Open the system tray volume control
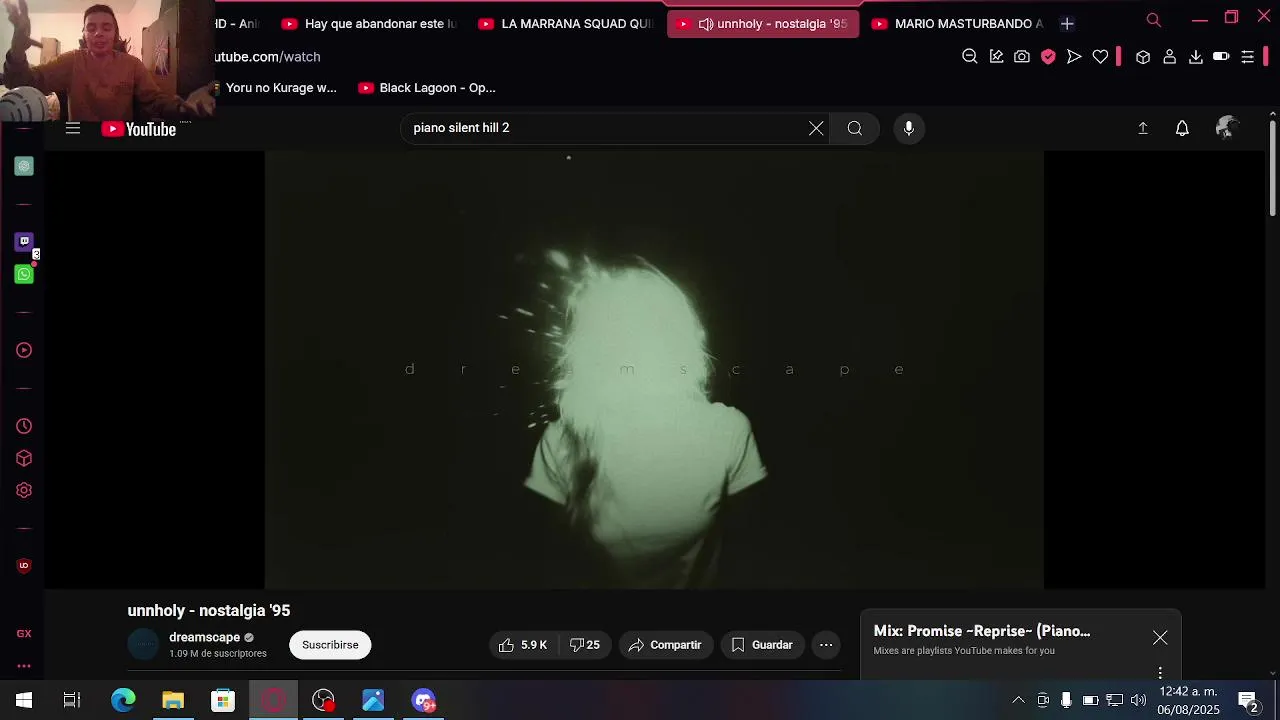Viewport: 1280px width, 720px height. pos(1138,700)
